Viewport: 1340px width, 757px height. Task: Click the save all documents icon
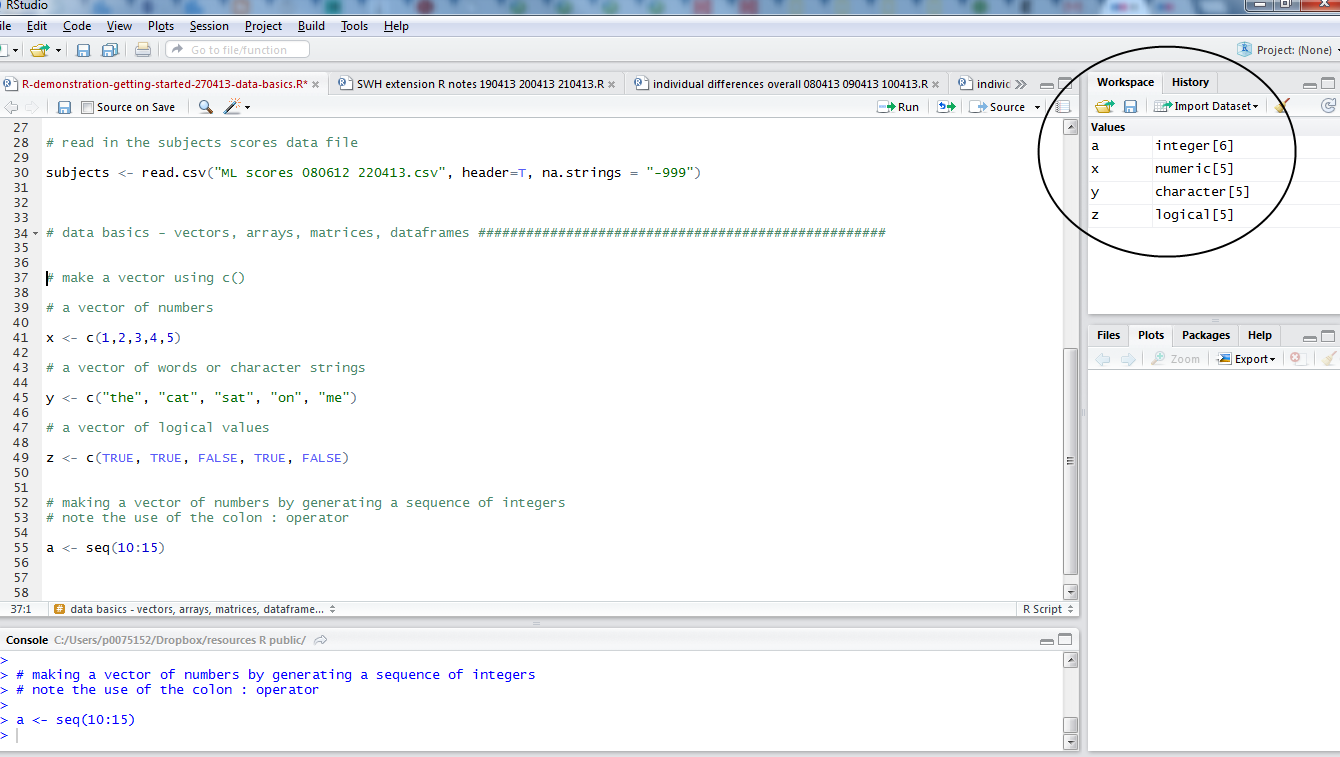[x=110, y=50]
